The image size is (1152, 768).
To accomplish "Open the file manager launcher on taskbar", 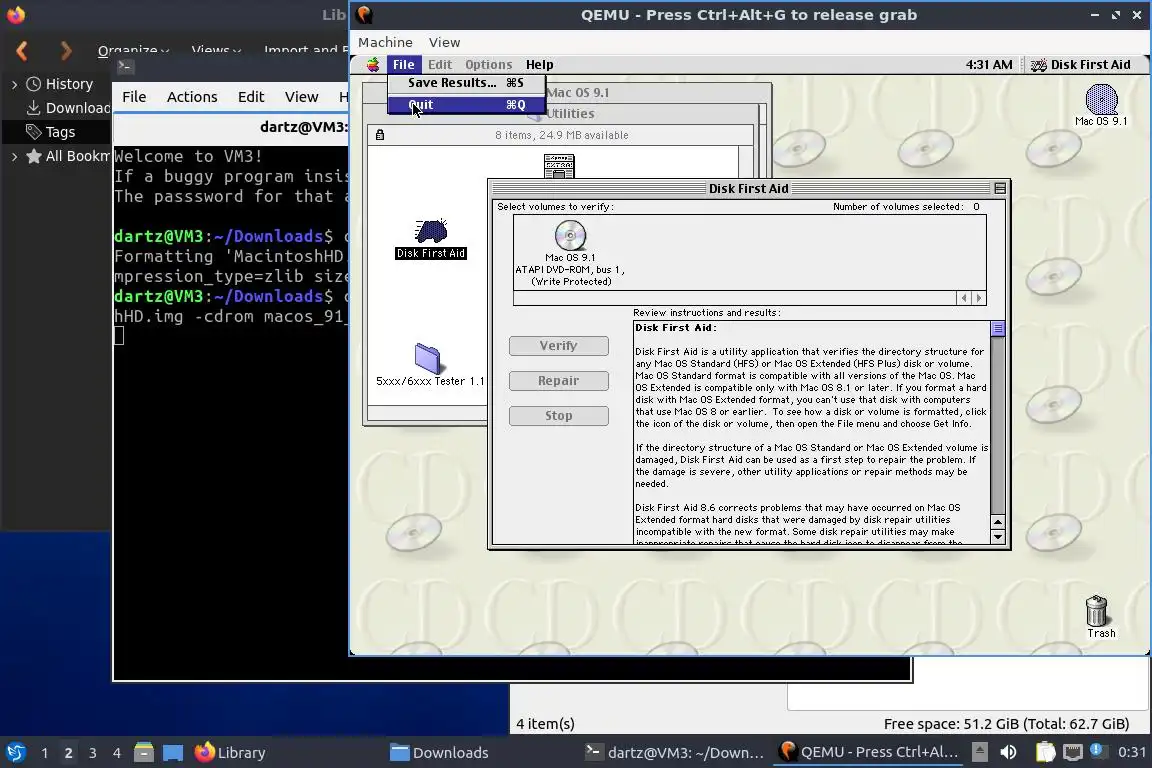I will click(x=144, y=753).
